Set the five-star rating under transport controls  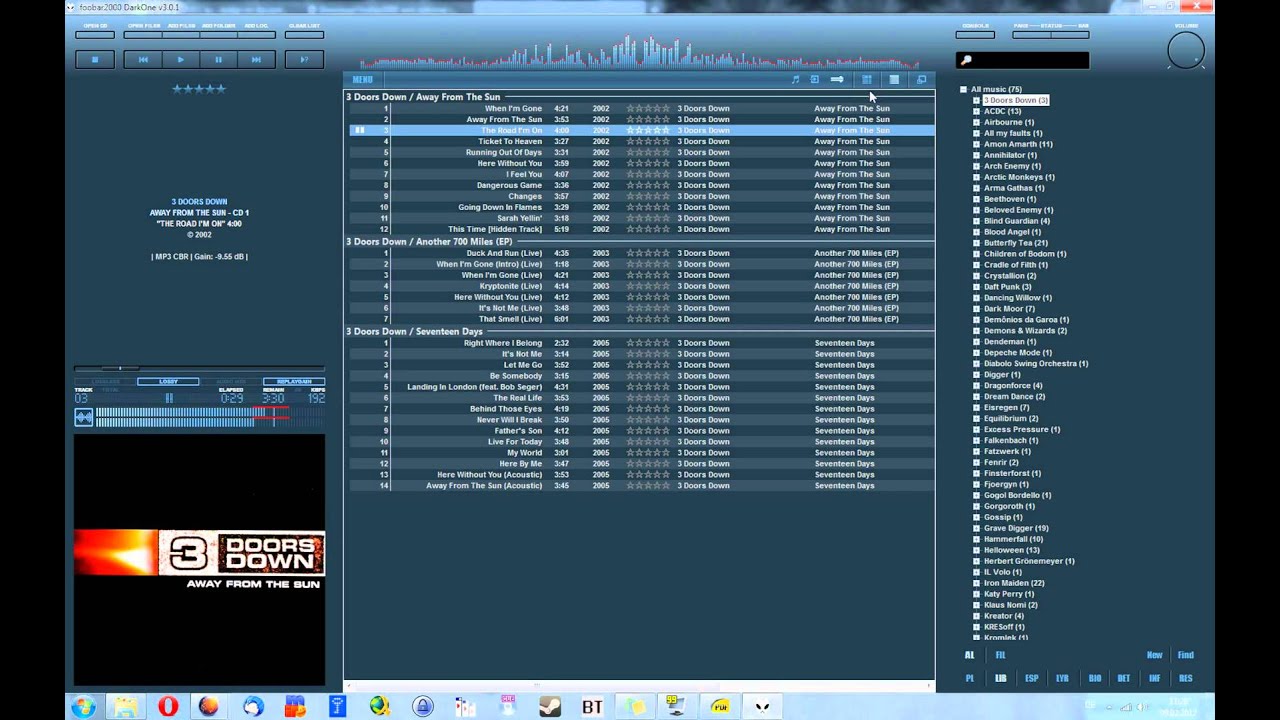[199, 89]
